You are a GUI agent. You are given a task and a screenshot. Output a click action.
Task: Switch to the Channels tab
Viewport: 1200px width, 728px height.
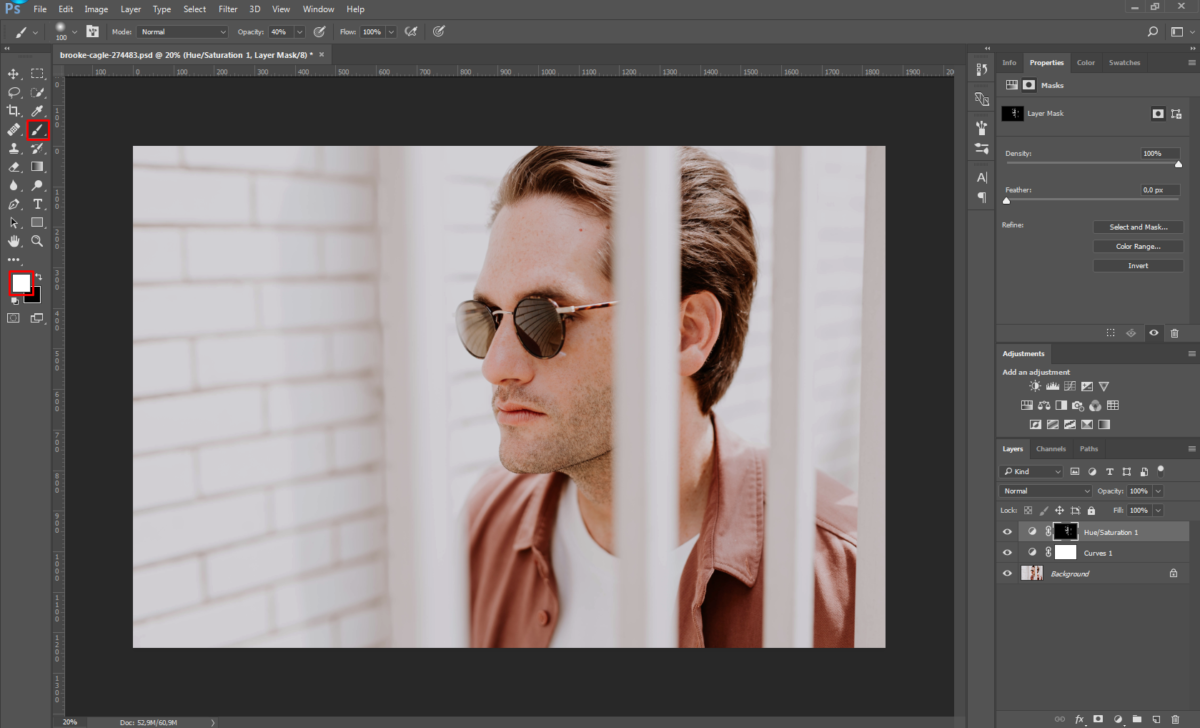coord(1050,449)
